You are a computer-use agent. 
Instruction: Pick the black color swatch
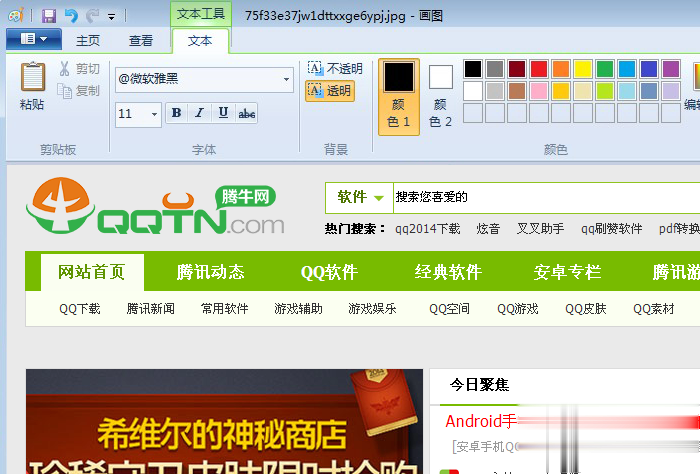coord(473,69)
